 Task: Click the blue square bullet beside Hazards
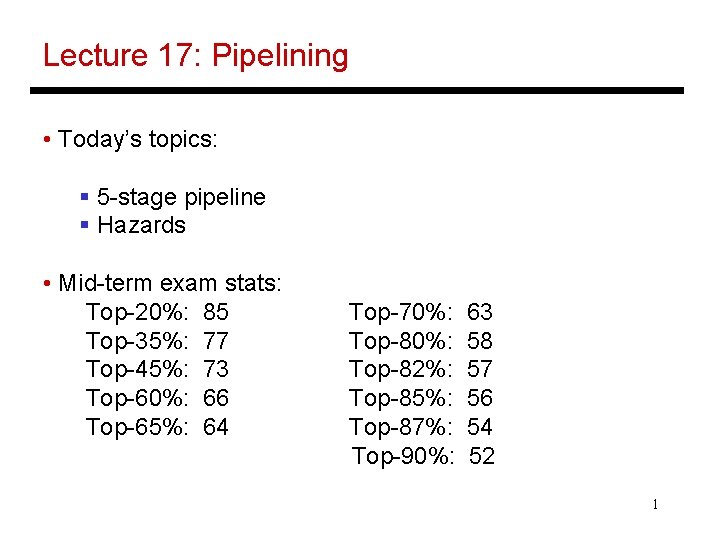[84, 225]
